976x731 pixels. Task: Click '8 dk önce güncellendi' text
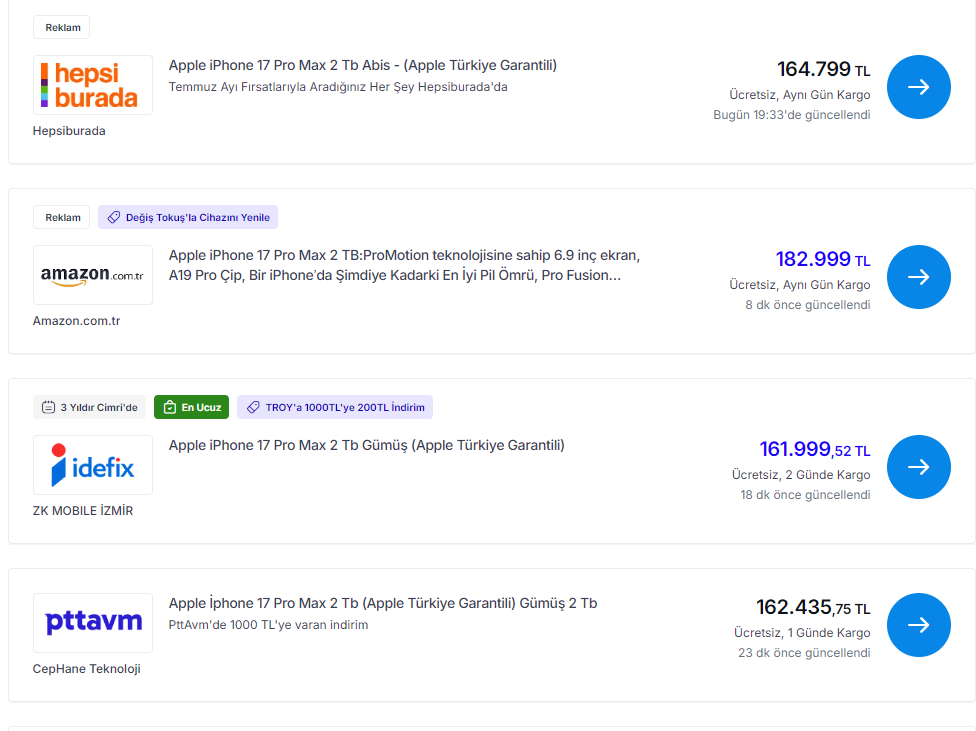coord(808,304)
